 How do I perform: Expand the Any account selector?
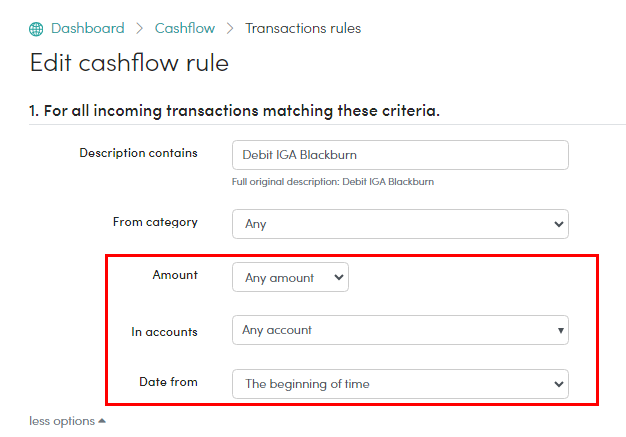[400, 330]
